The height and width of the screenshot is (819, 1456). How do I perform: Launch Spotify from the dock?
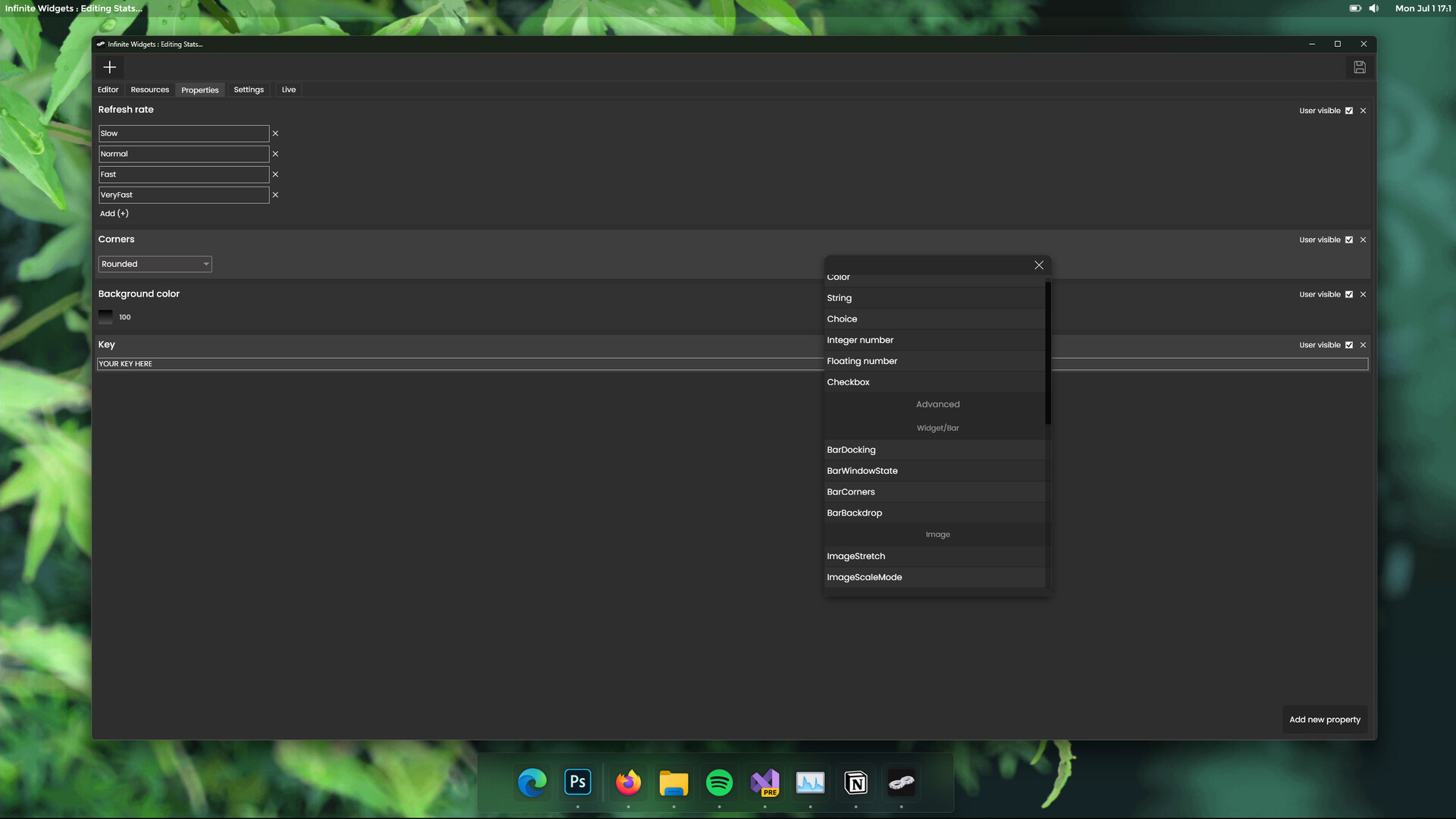click(719, 783)
